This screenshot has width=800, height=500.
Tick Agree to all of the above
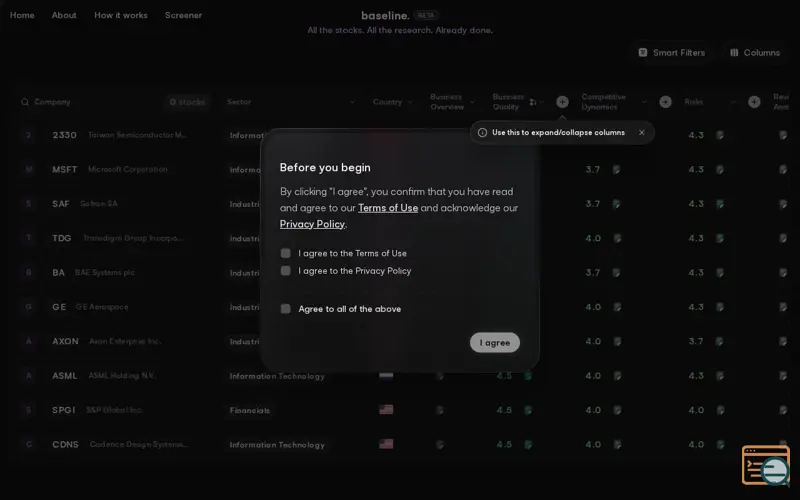click(286, 309)
